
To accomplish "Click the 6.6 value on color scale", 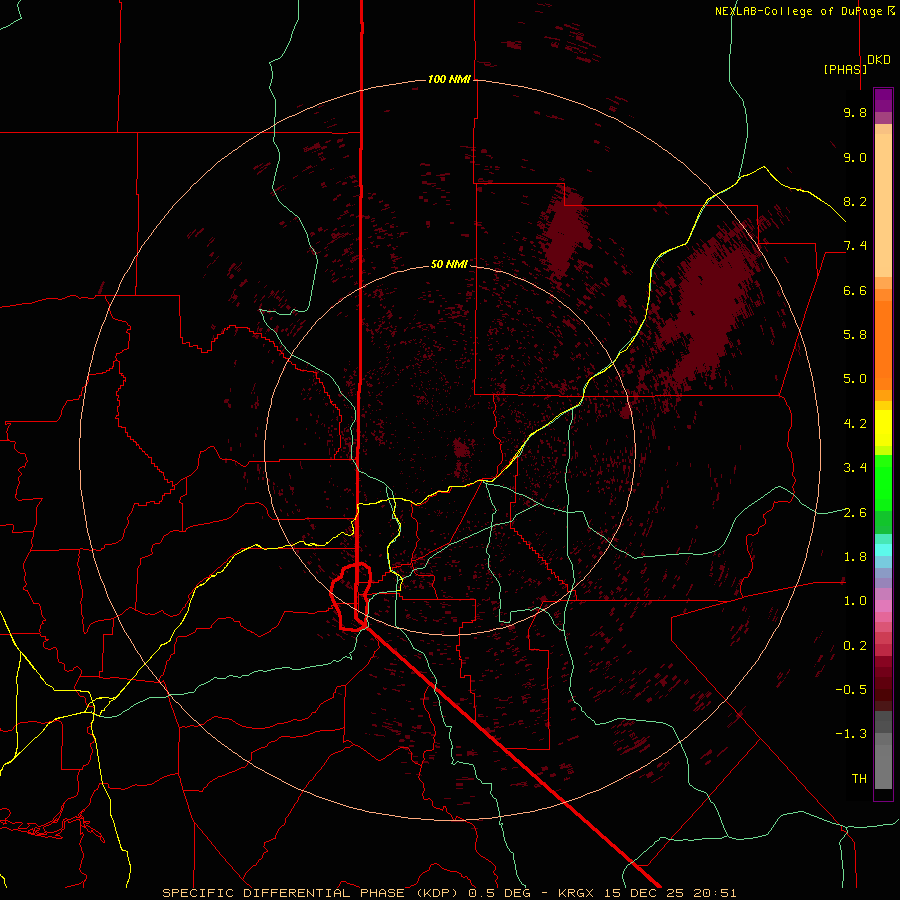I will tap(855, 290).
